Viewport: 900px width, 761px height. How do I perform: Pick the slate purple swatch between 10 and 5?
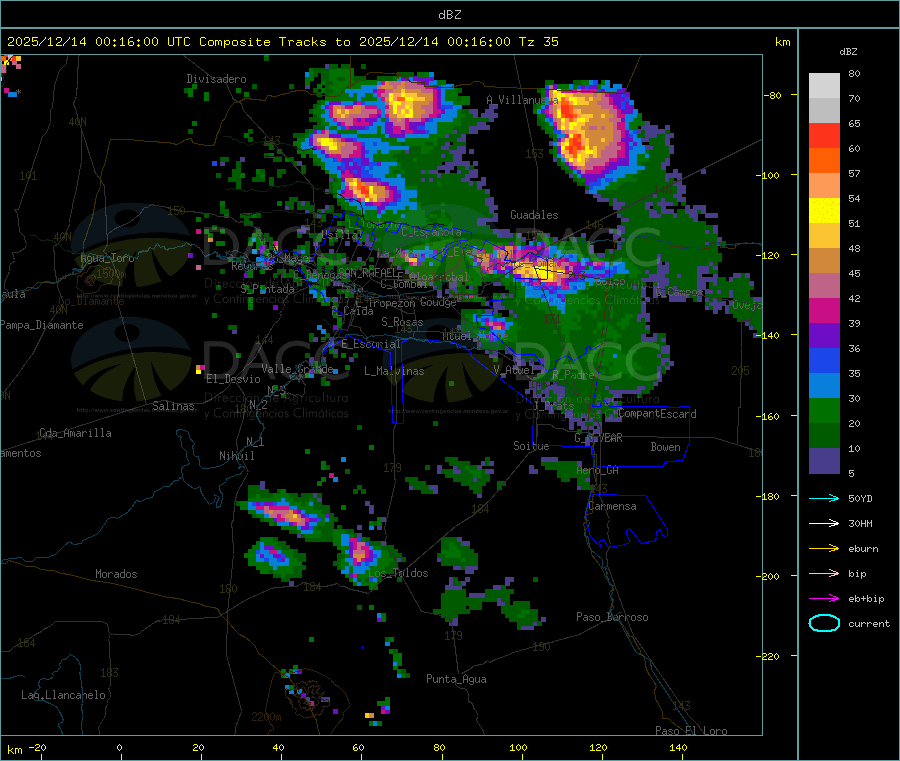point(824,461)
